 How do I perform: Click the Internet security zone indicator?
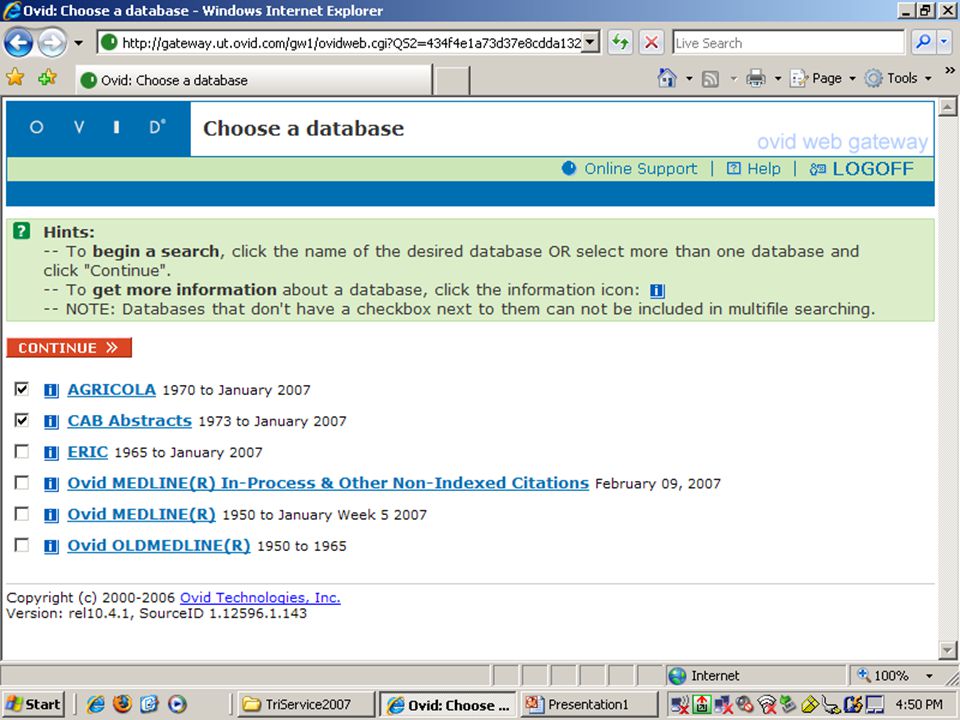point(756,675)
